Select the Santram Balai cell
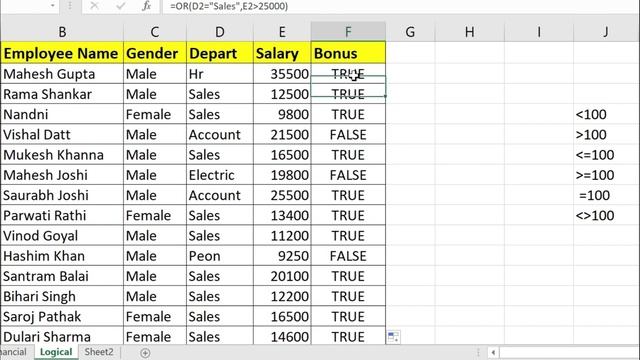Image resolution: width=640 pixels, height=360 pixels. pyautogui.click(x=62, y=276)
